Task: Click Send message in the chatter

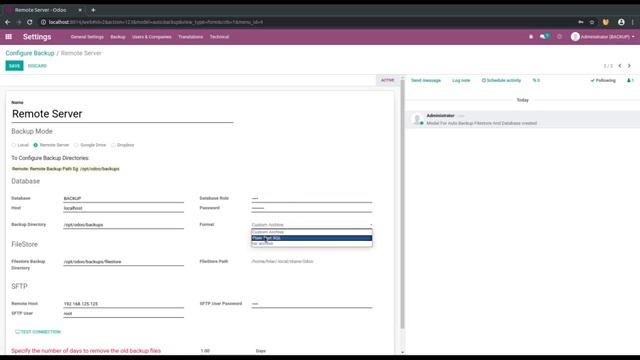Action: pos(426,80)
